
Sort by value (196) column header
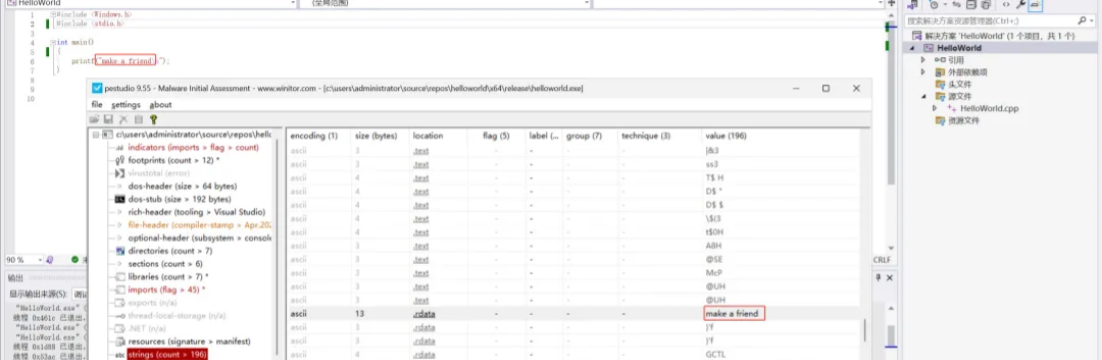tap(726, 135)
